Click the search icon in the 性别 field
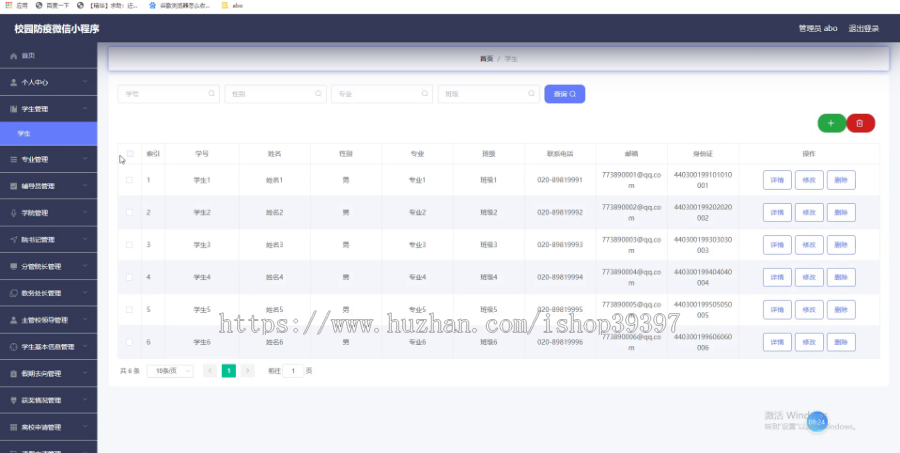 click(318, 94)
